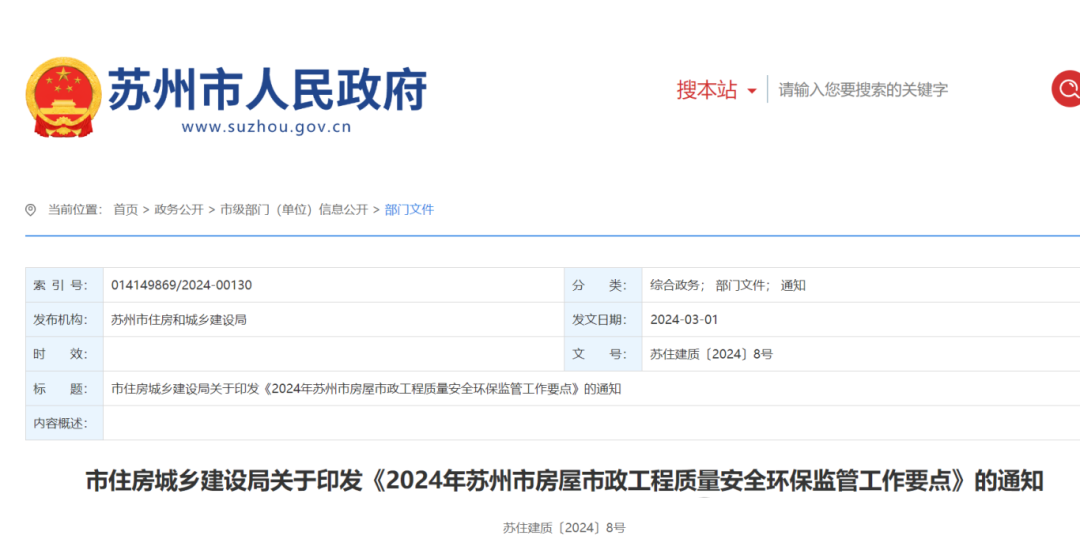The height and width of the screenshot is (558, 1080).
Task: Go to 首页 in the breadcrumb
Action: pos(125,209)
